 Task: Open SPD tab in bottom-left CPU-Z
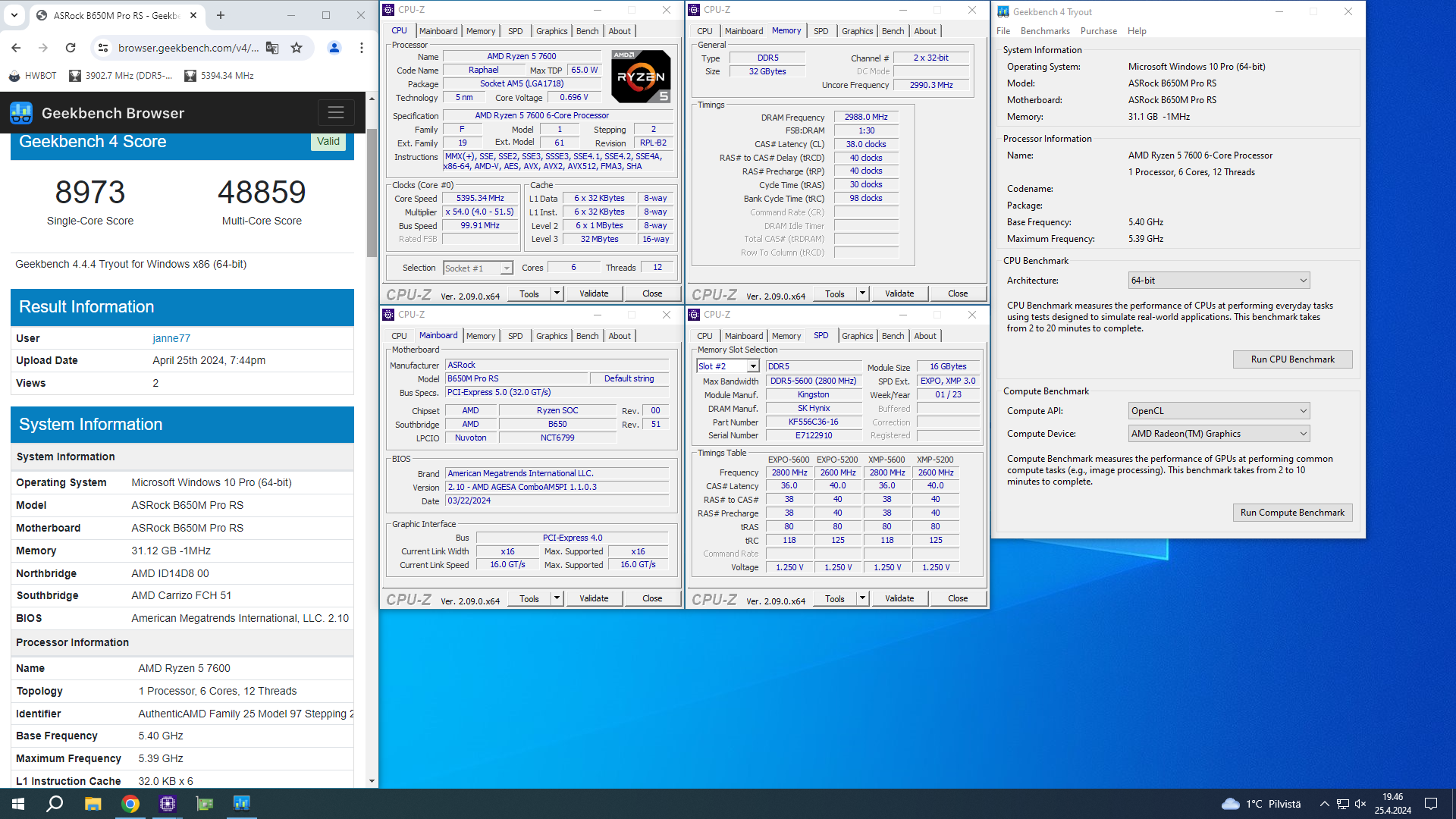[x=515, y=336]
